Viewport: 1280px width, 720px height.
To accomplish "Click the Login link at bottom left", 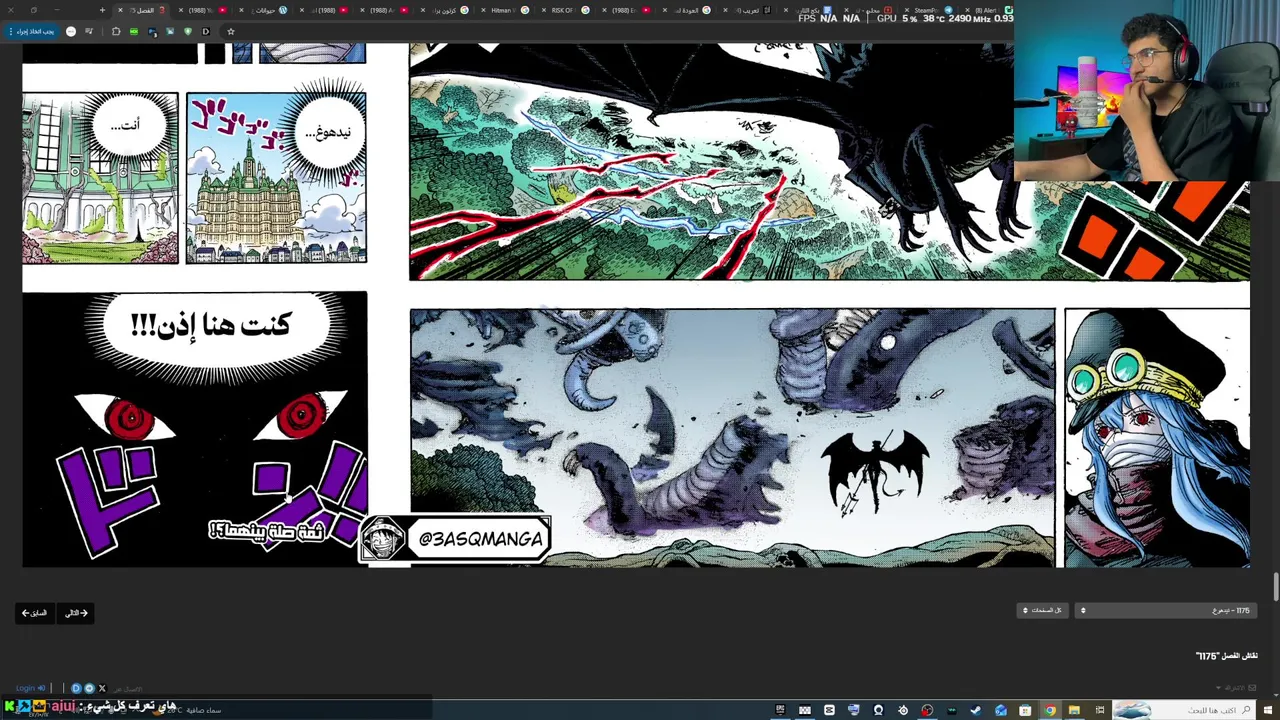I will [30, 688].
